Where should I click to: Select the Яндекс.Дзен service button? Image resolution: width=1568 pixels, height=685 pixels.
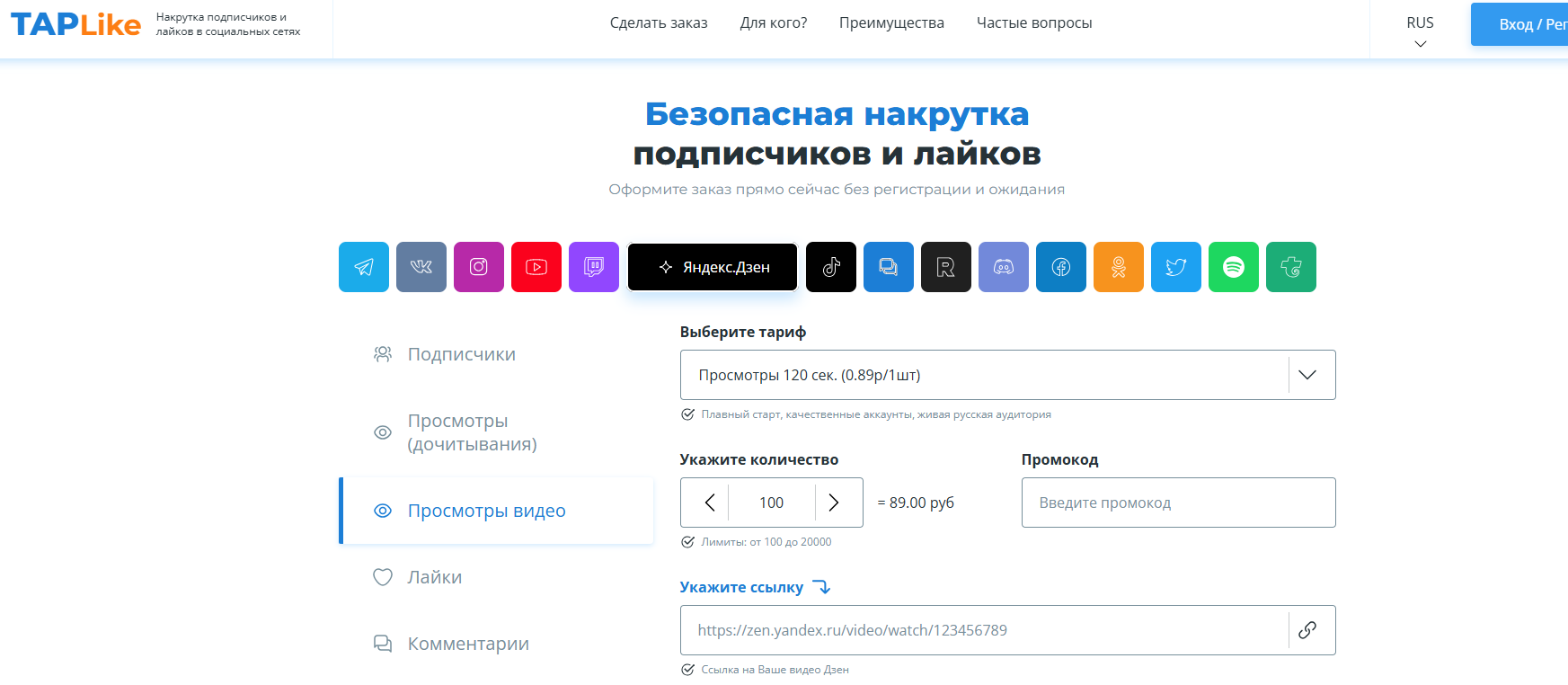pos(713,267)
